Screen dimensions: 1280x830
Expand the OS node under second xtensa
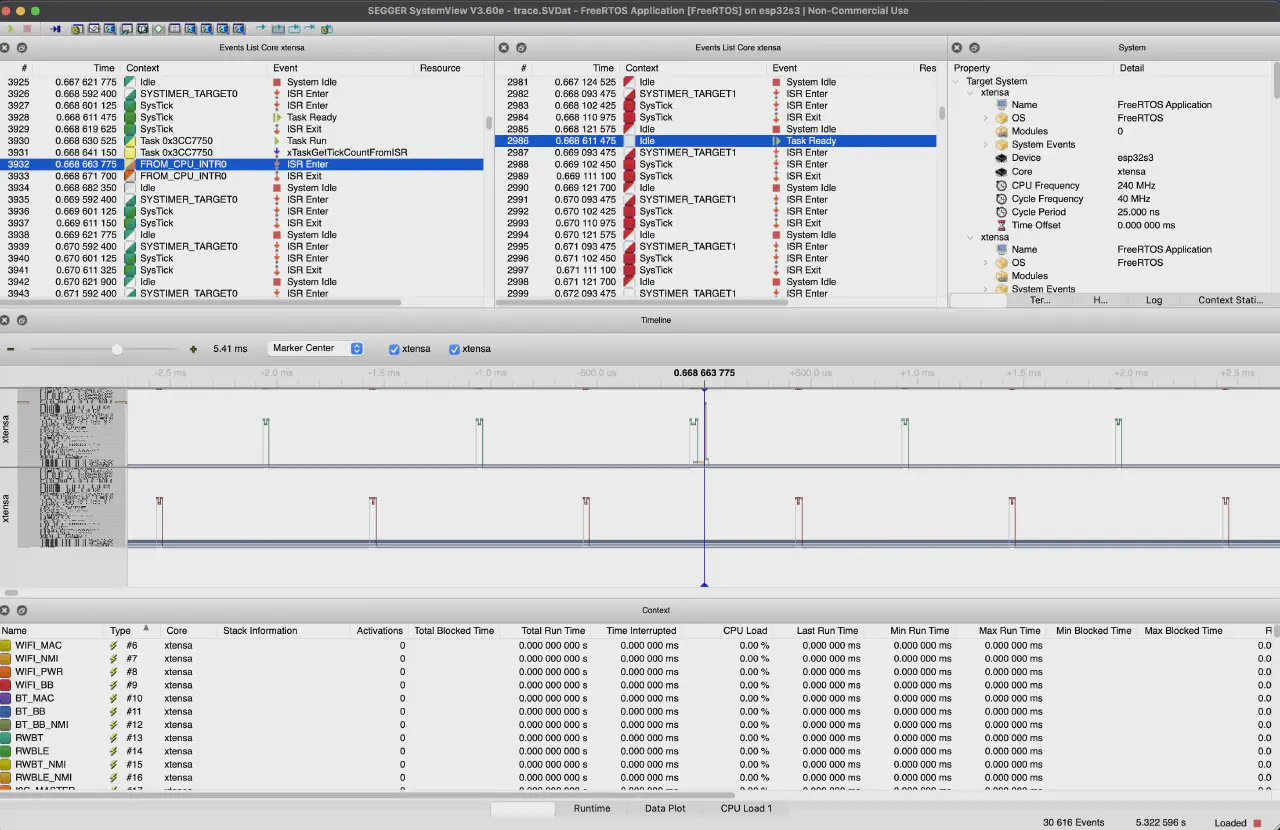(986, 263)
